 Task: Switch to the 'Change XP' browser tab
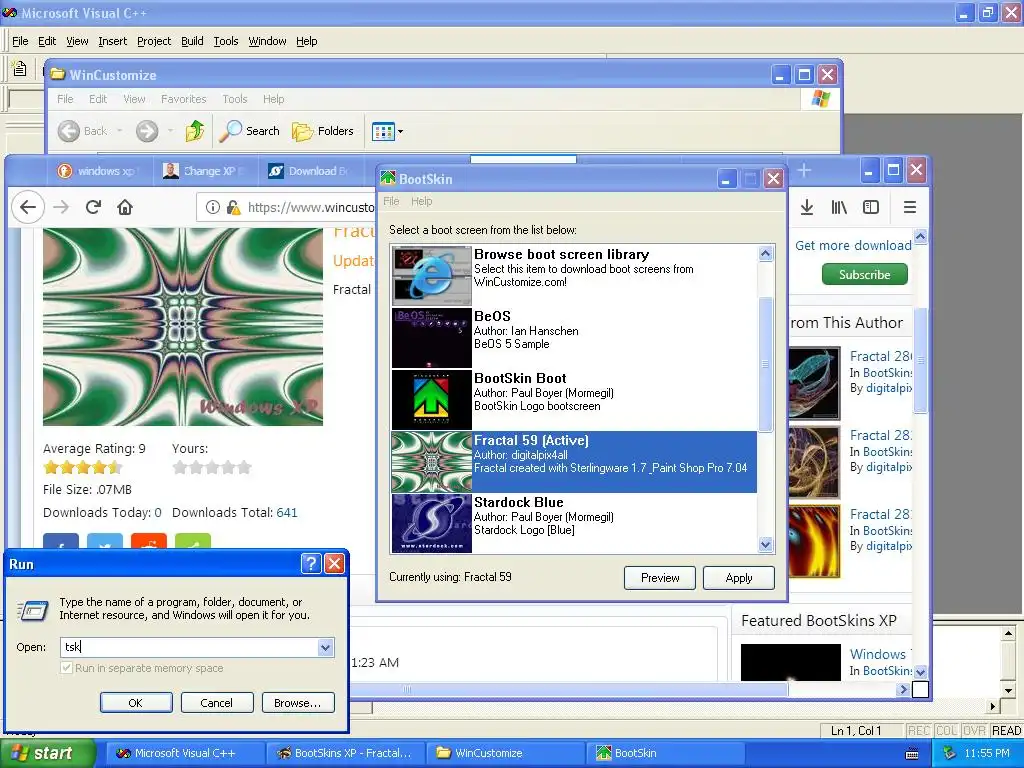pos(204,171)
